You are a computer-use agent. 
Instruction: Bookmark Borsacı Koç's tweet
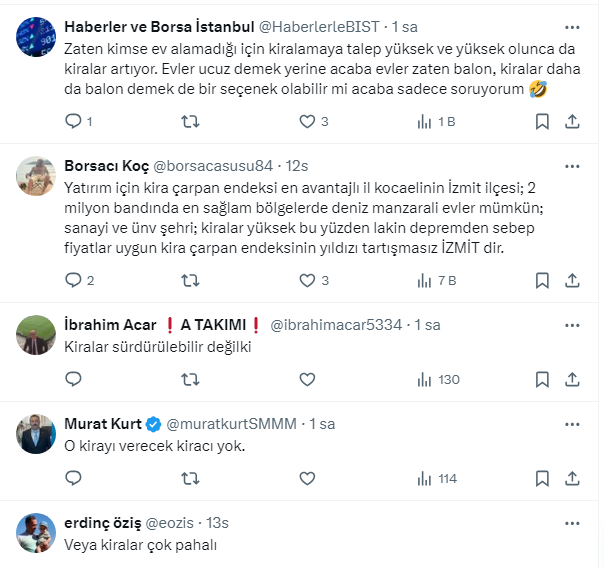tap(541, 280)
